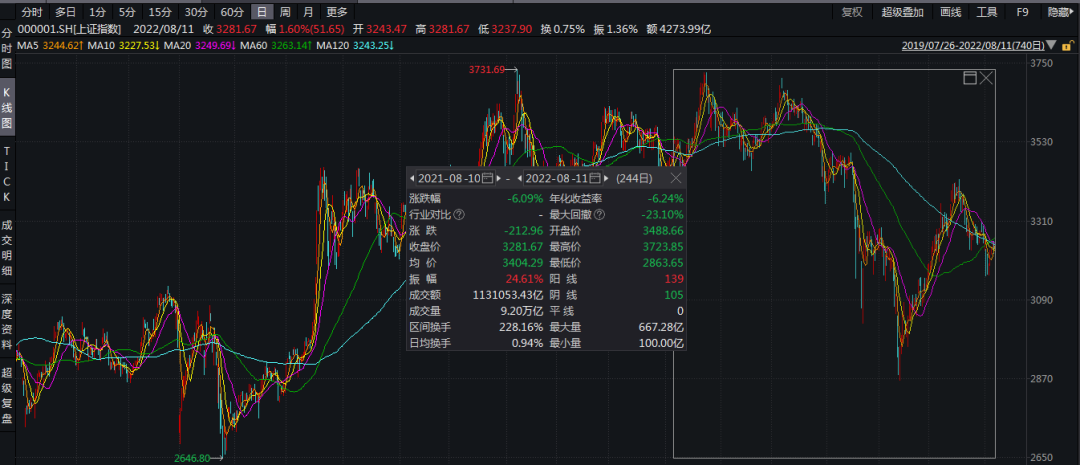Click the help icon beside 行业对比
The image size is (1080, 465).
[459, 214]
